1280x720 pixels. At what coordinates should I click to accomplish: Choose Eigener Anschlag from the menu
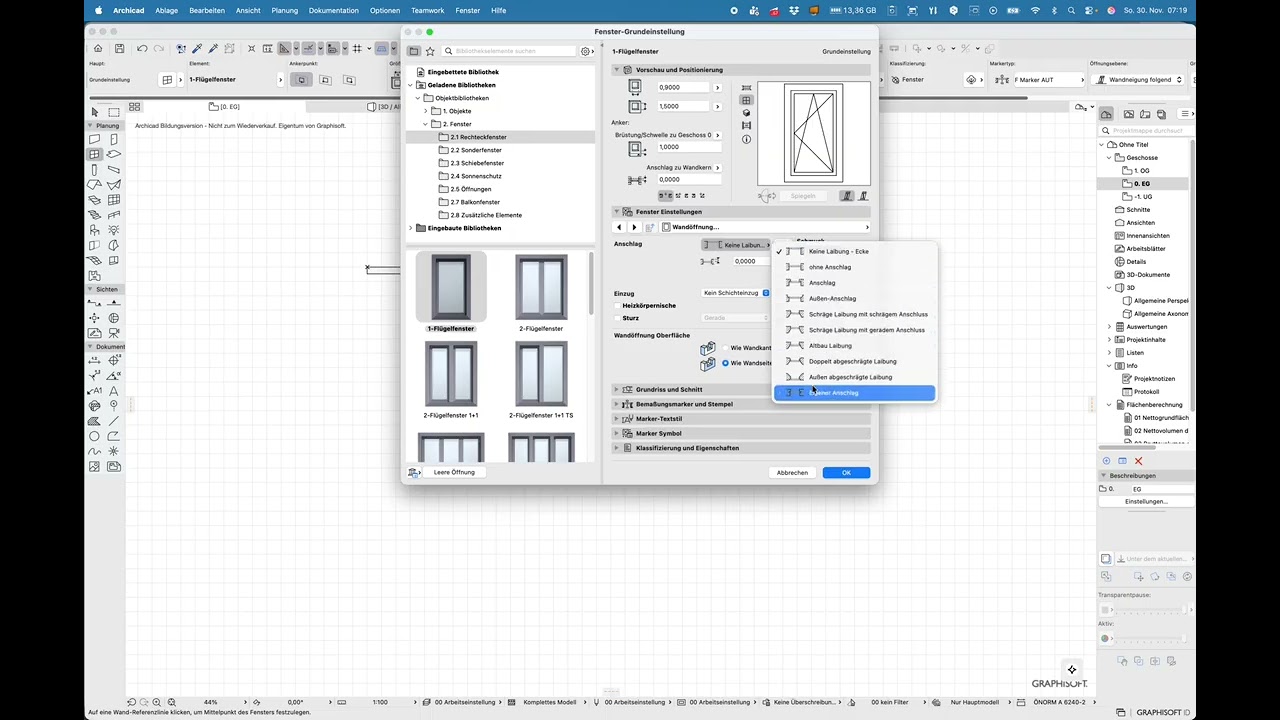click(855, 393)
